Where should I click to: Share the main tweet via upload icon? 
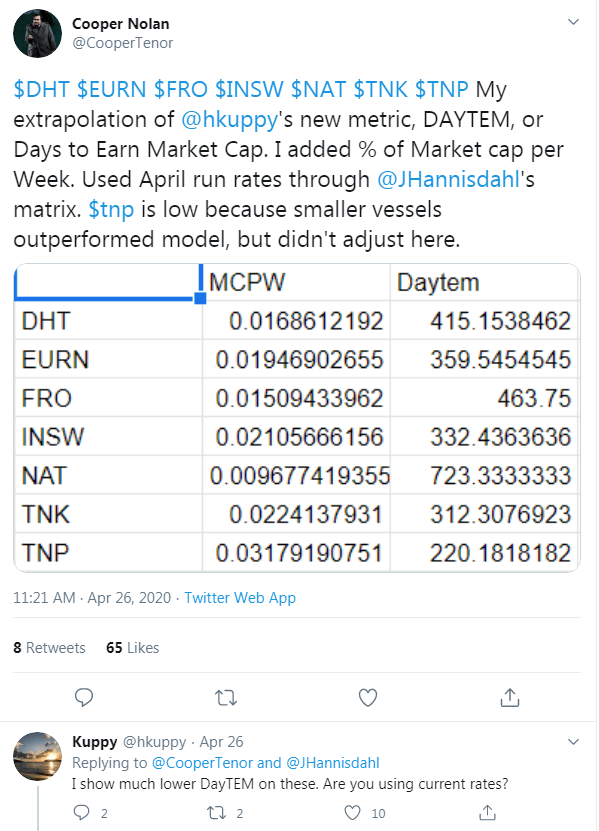(x=509, y=697)
